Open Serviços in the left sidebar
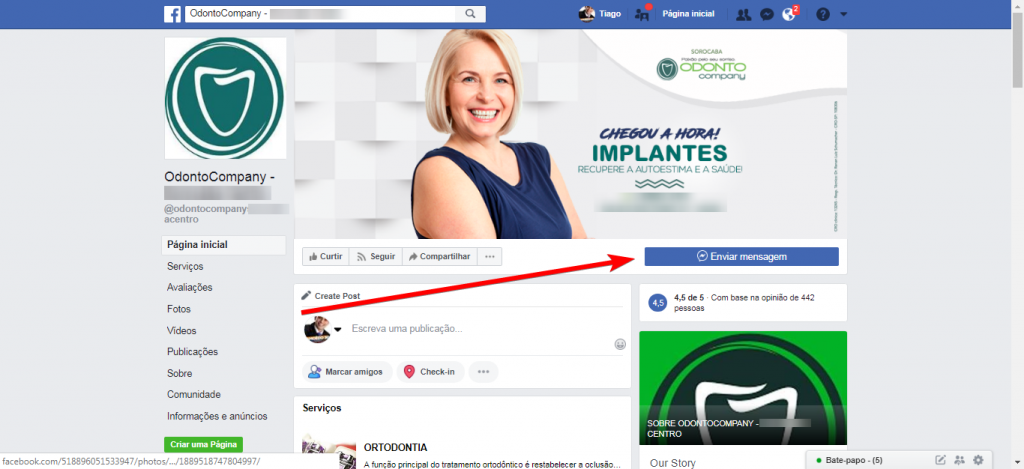 [185, 267]
